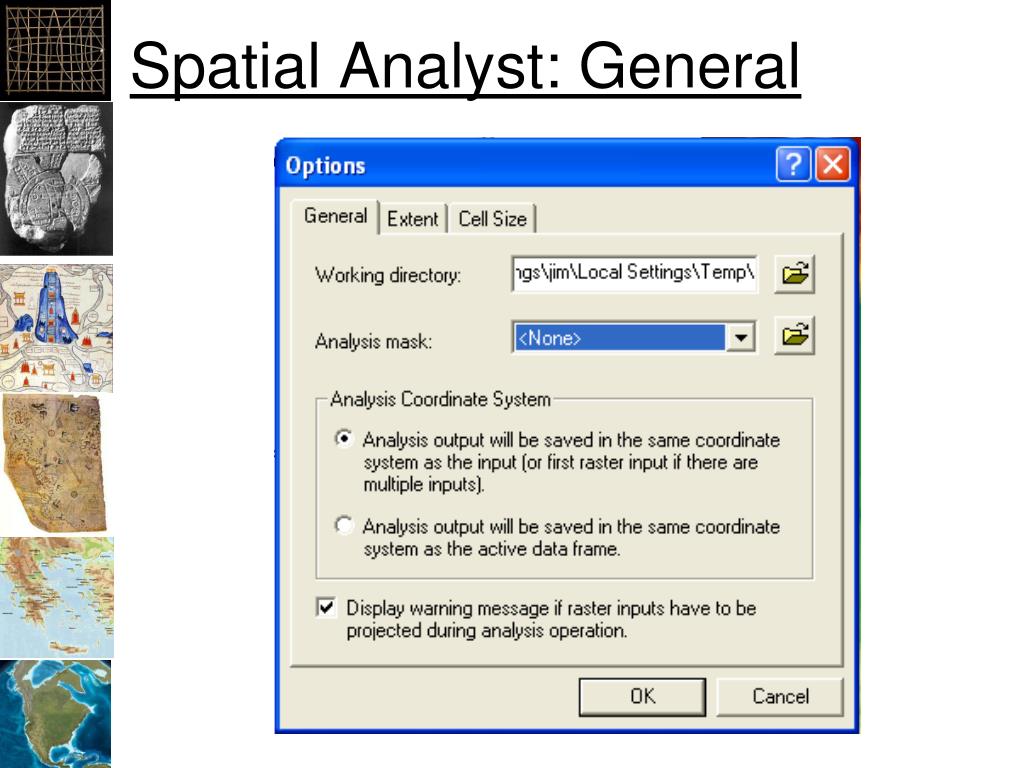Confirm the options with OK

tap(642, 696)
